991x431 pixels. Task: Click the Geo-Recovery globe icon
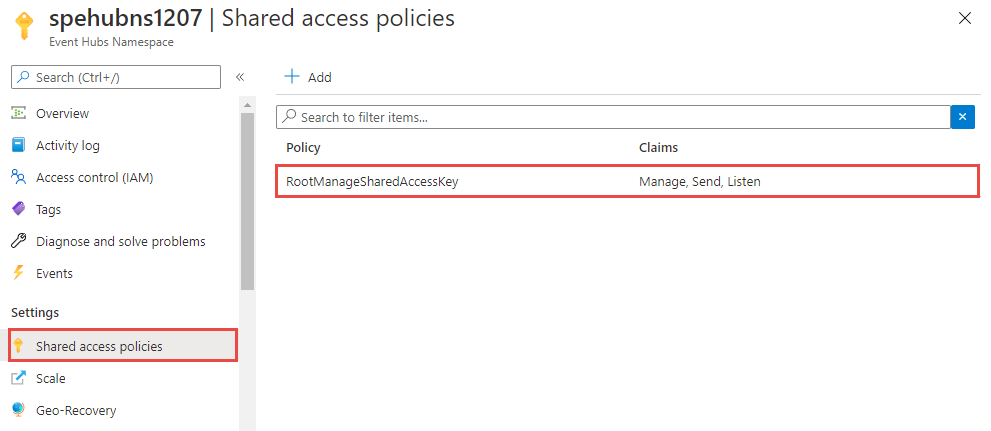pos(18,410)
